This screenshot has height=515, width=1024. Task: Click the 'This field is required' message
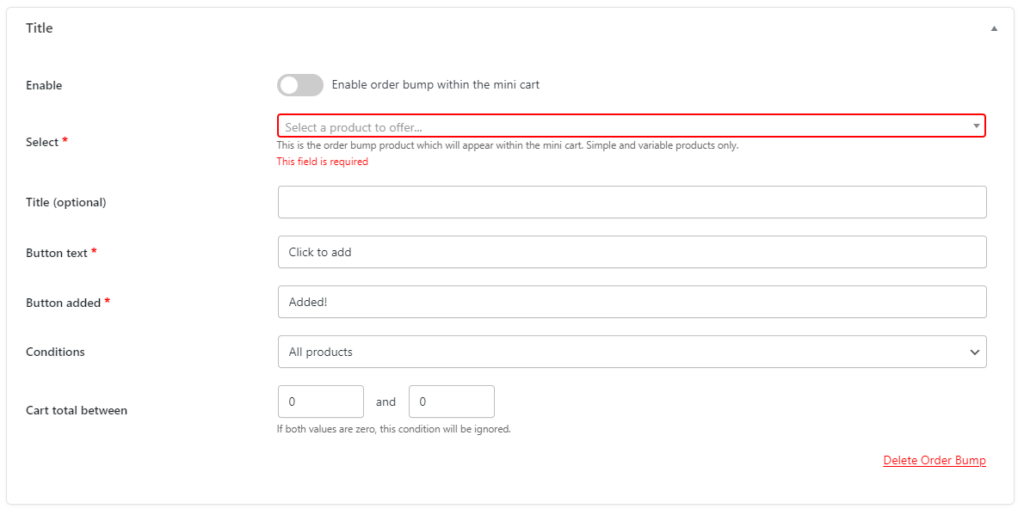click(x=323, y=162)
